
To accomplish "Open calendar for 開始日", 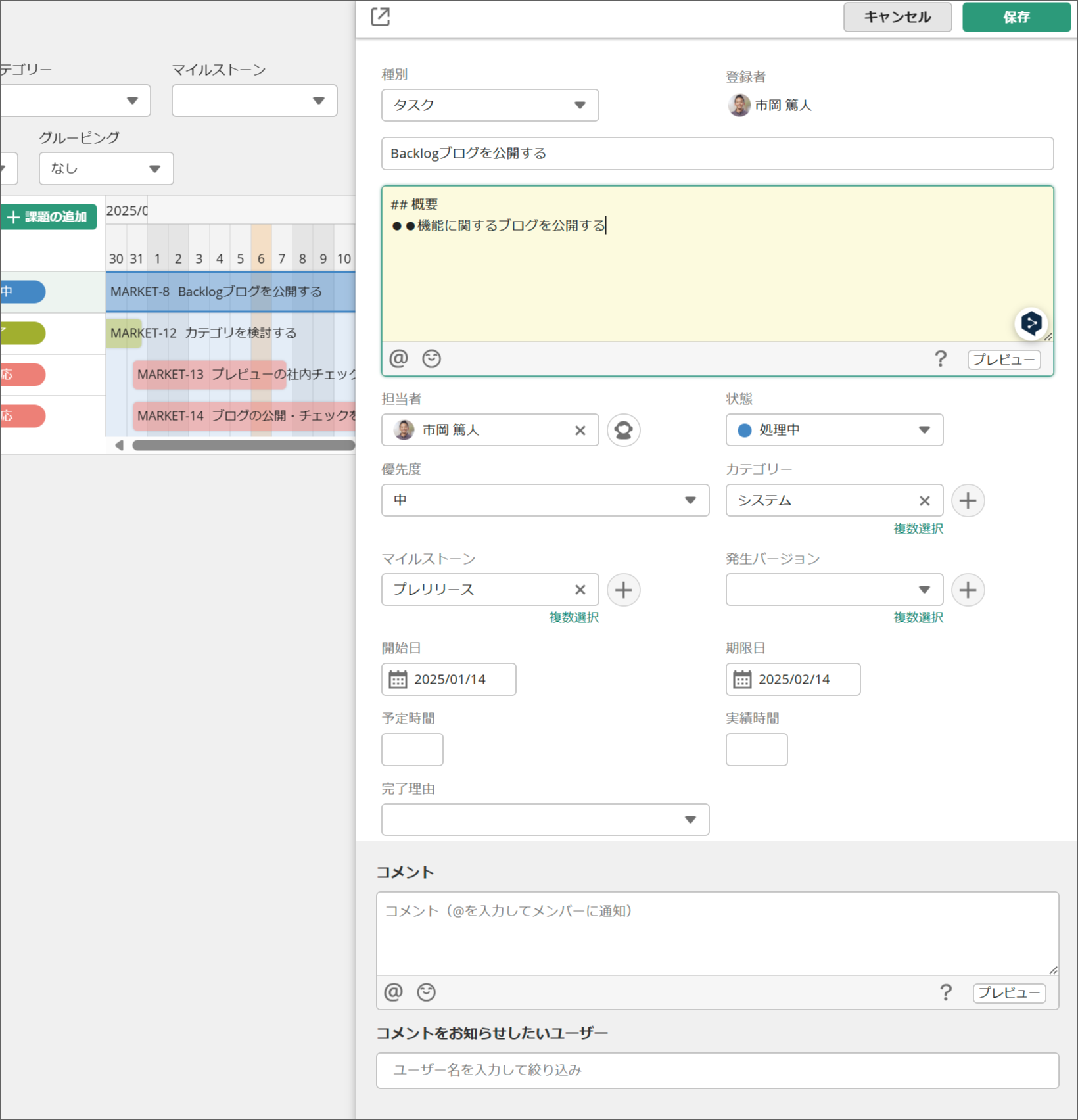I will [x=398, y=679].
